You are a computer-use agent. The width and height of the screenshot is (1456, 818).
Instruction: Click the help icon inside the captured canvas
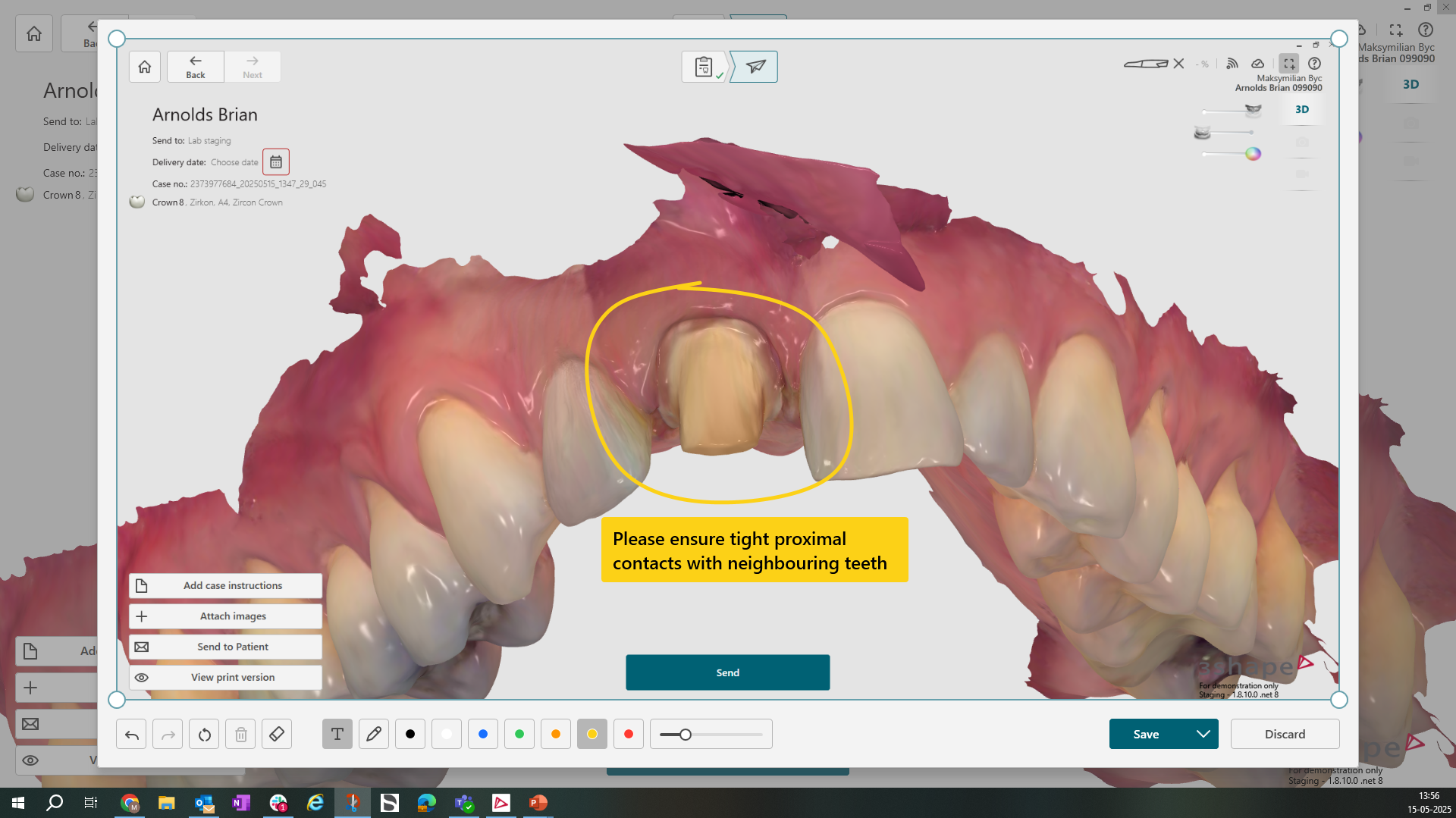[1315, 64]
